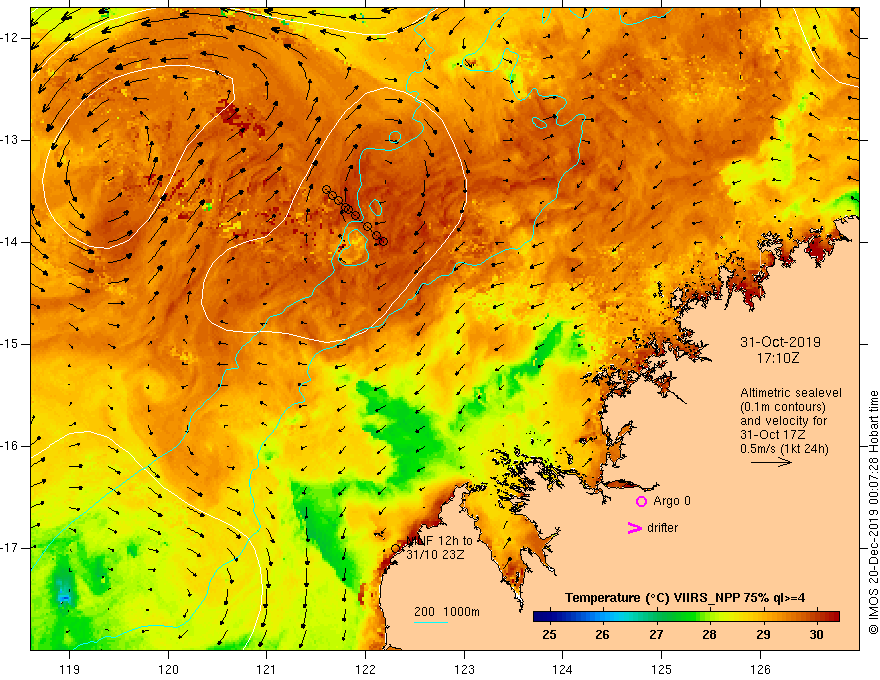Screen dimensions: 880x680
Task: Click the longitude axis label 126
Action: coord(760,669)
